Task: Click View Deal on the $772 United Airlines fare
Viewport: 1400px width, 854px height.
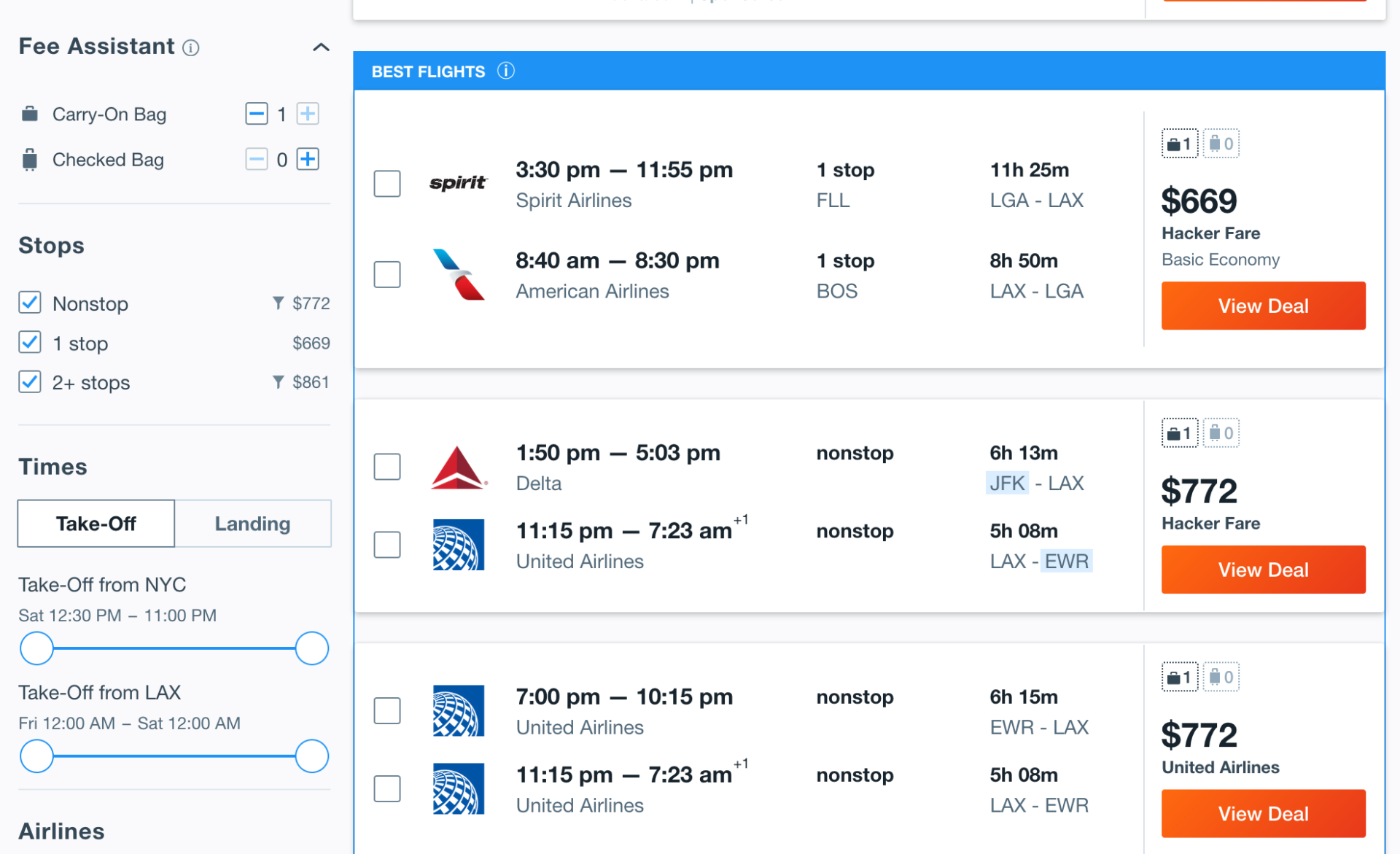Action: tap(1262, 813)
